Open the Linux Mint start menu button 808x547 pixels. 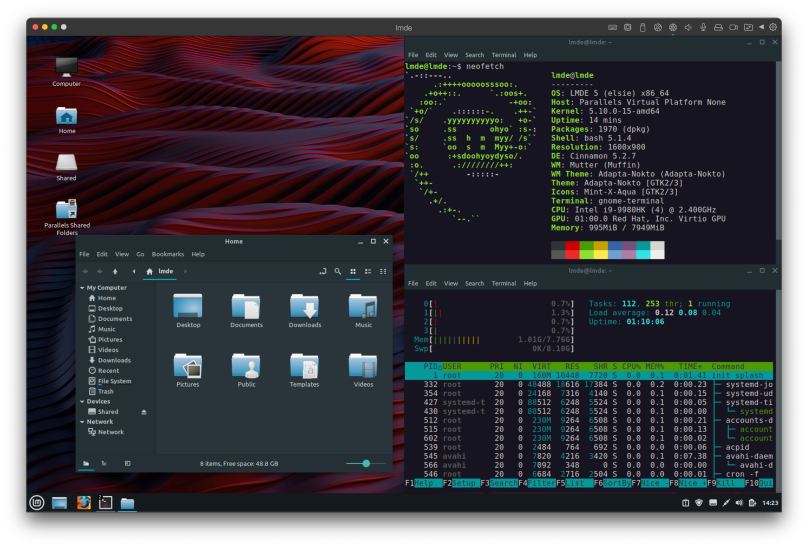(x=36, y=502)
